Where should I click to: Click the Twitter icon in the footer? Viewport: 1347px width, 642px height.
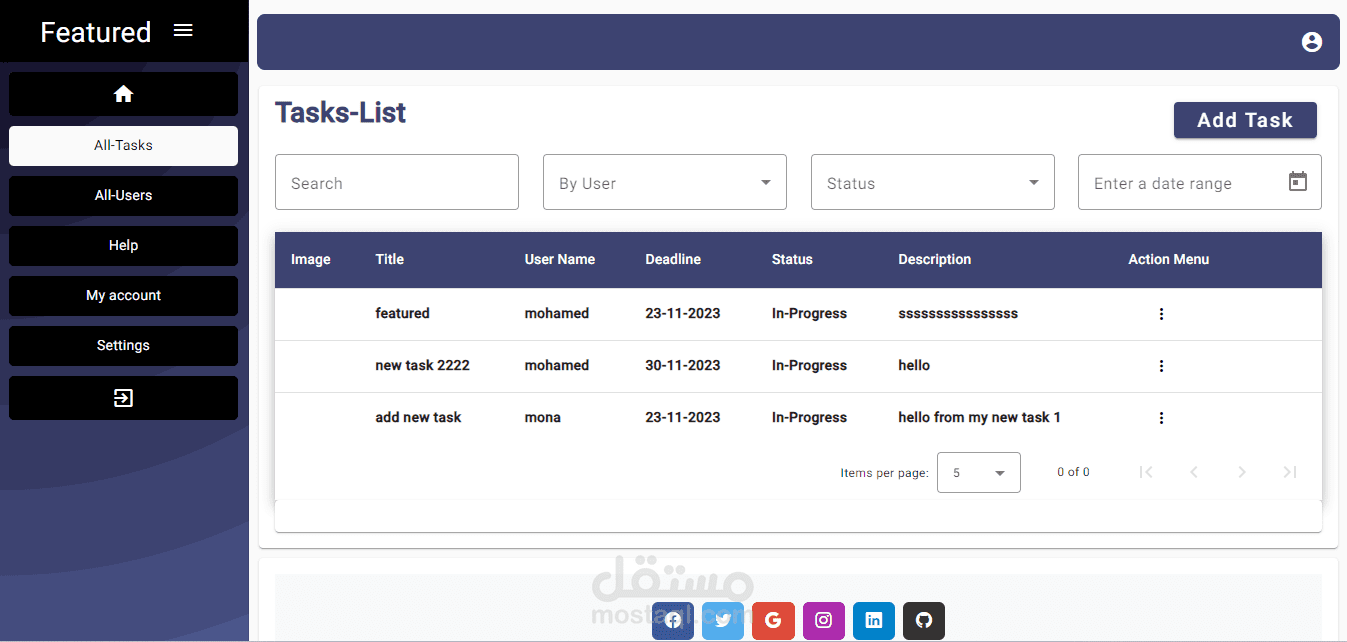coord(722,620)
